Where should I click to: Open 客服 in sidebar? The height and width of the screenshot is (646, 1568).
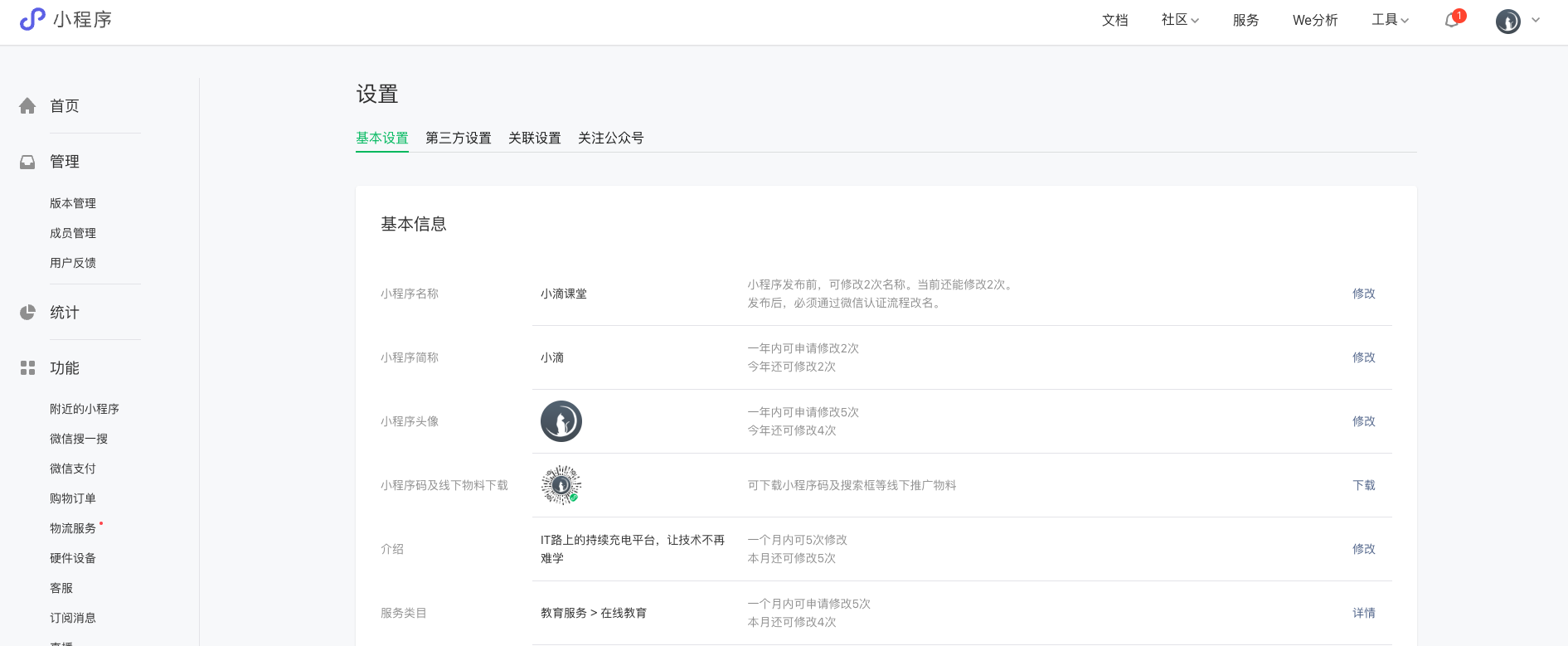click(61, 588)
